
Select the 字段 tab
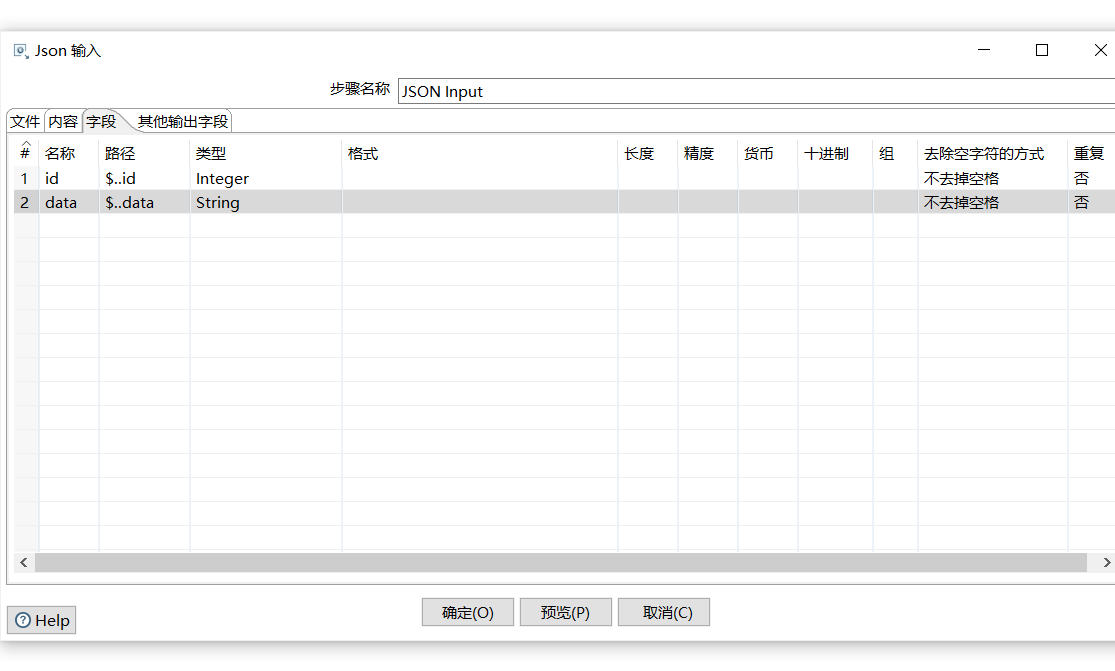tap(101, 122)
